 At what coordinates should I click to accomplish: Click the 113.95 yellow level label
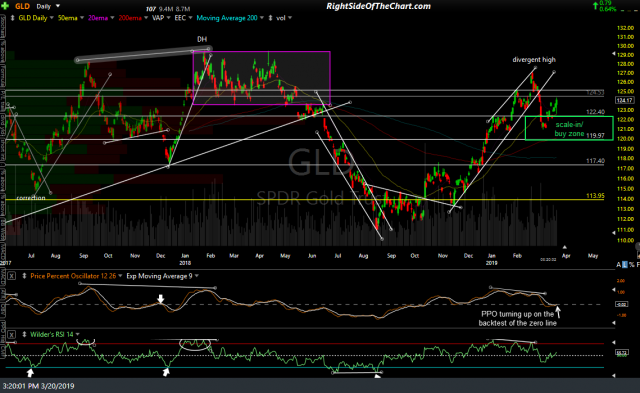click(595, 195)
